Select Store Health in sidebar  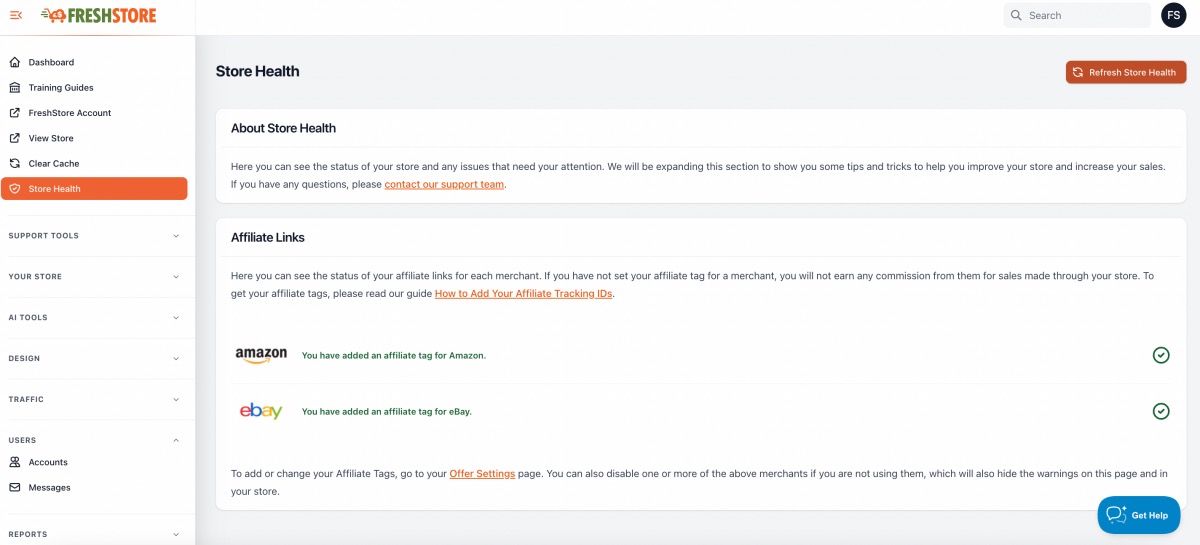coord(94,188)
